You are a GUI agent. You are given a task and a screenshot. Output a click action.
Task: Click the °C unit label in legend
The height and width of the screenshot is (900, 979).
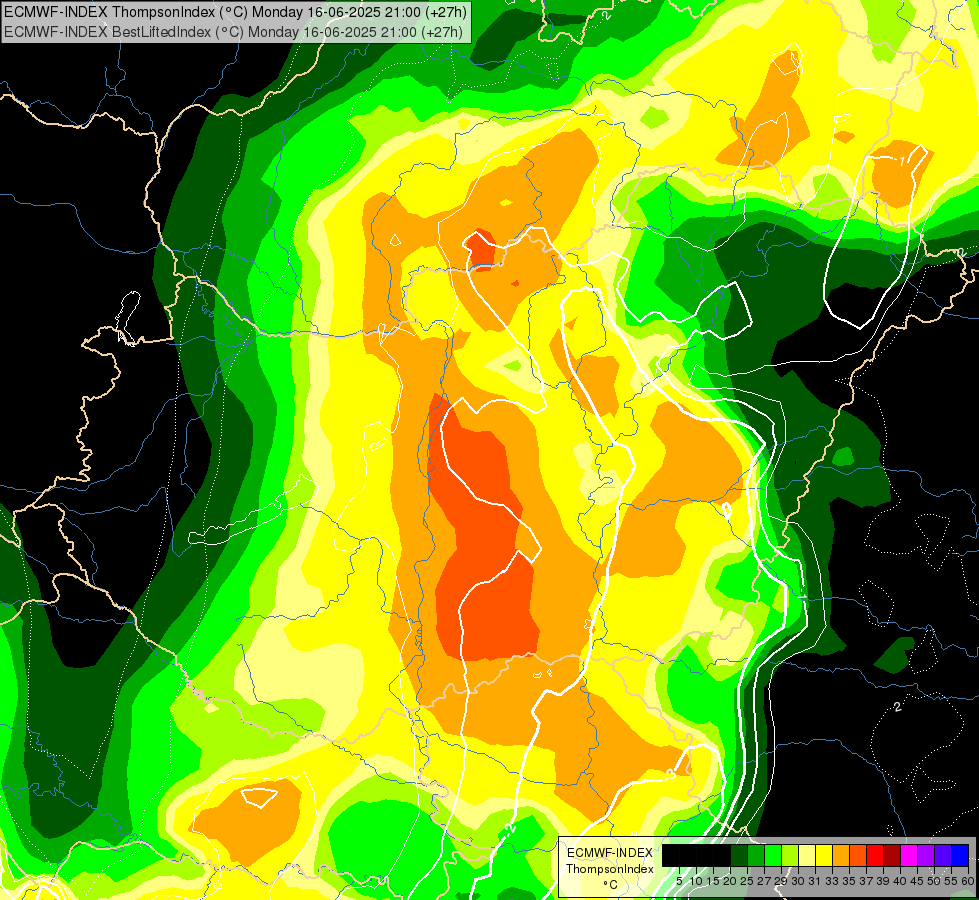coord(611,885)
